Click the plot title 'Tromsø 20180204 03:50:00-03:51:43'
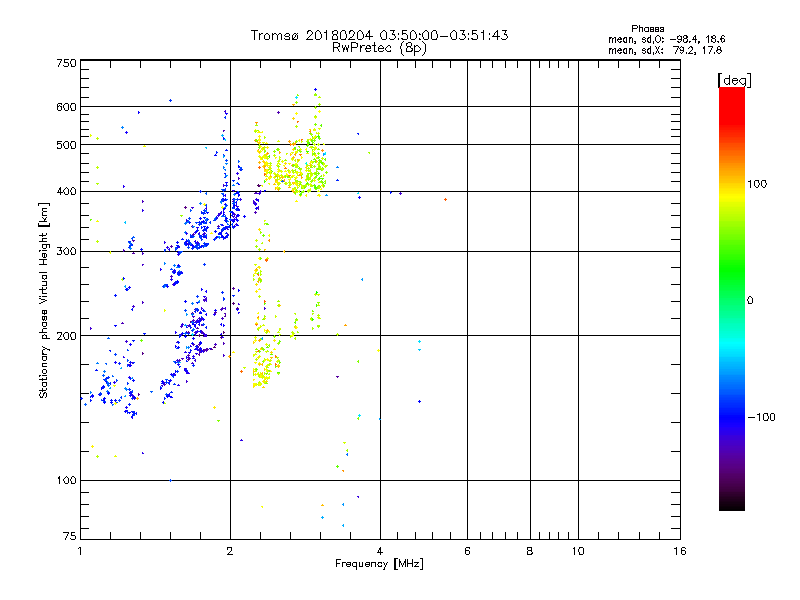This screenshot has width=800, height=600. pyautogui.click(x=379, y=35)
